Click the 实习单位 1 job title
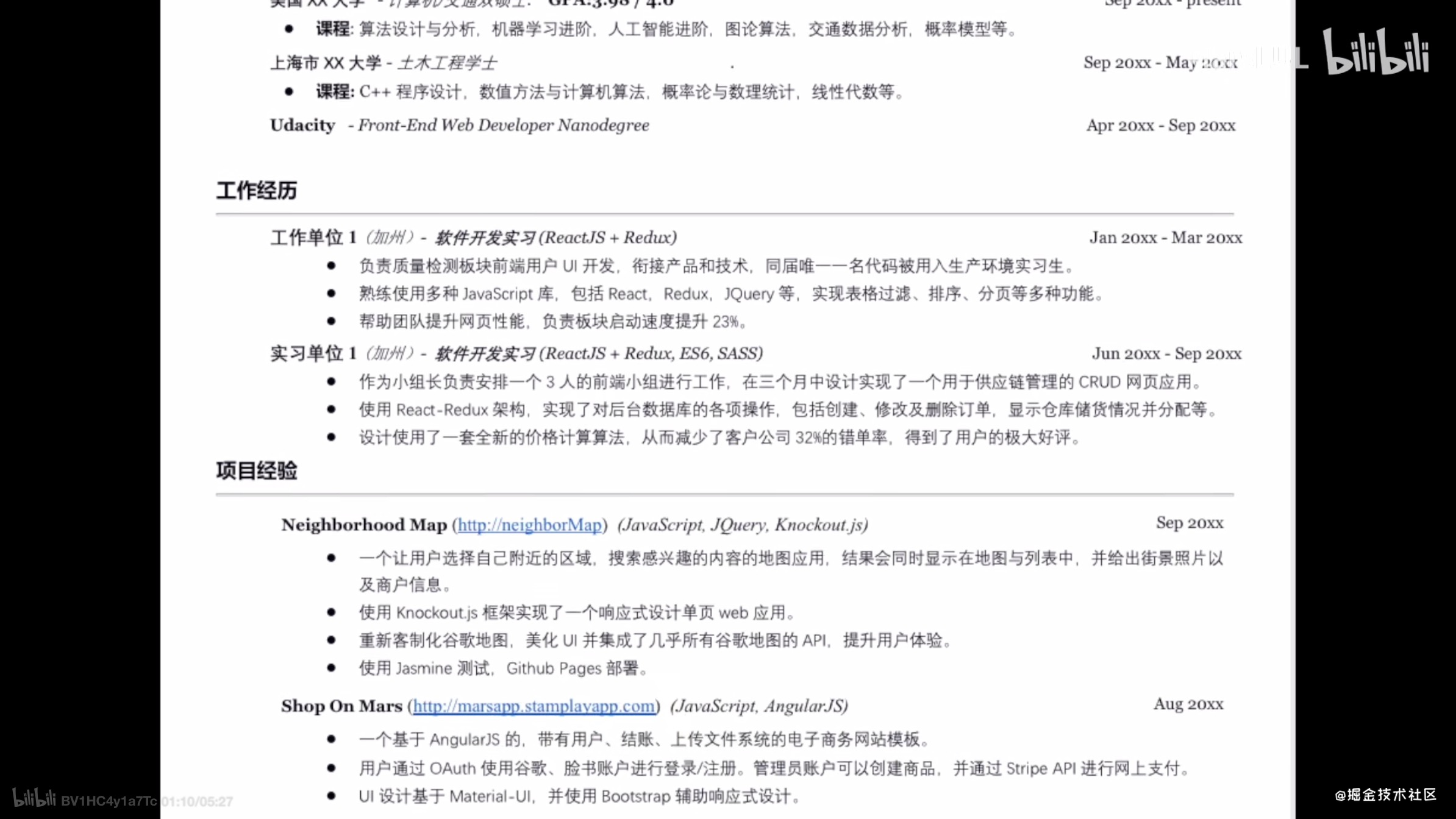 [313, 353]
